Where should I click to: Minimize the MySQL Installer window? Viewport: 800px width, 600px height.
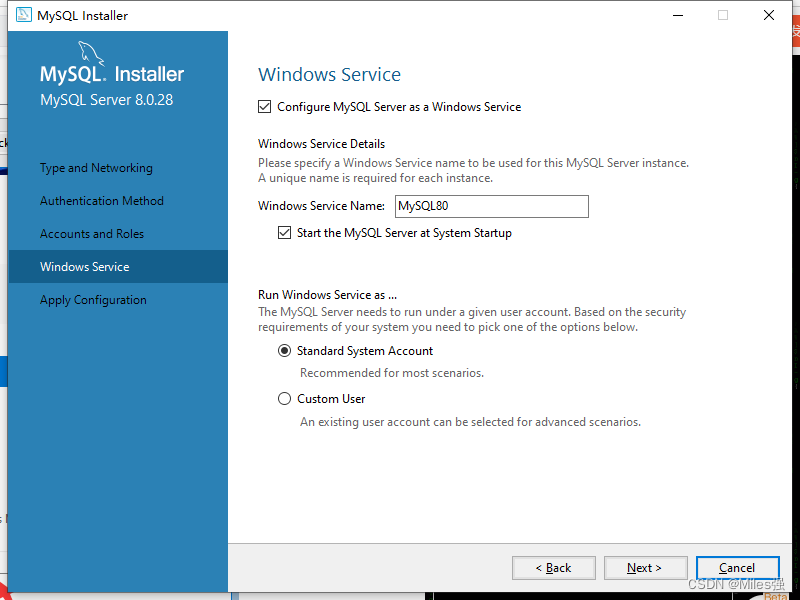[x=678, y=15]
